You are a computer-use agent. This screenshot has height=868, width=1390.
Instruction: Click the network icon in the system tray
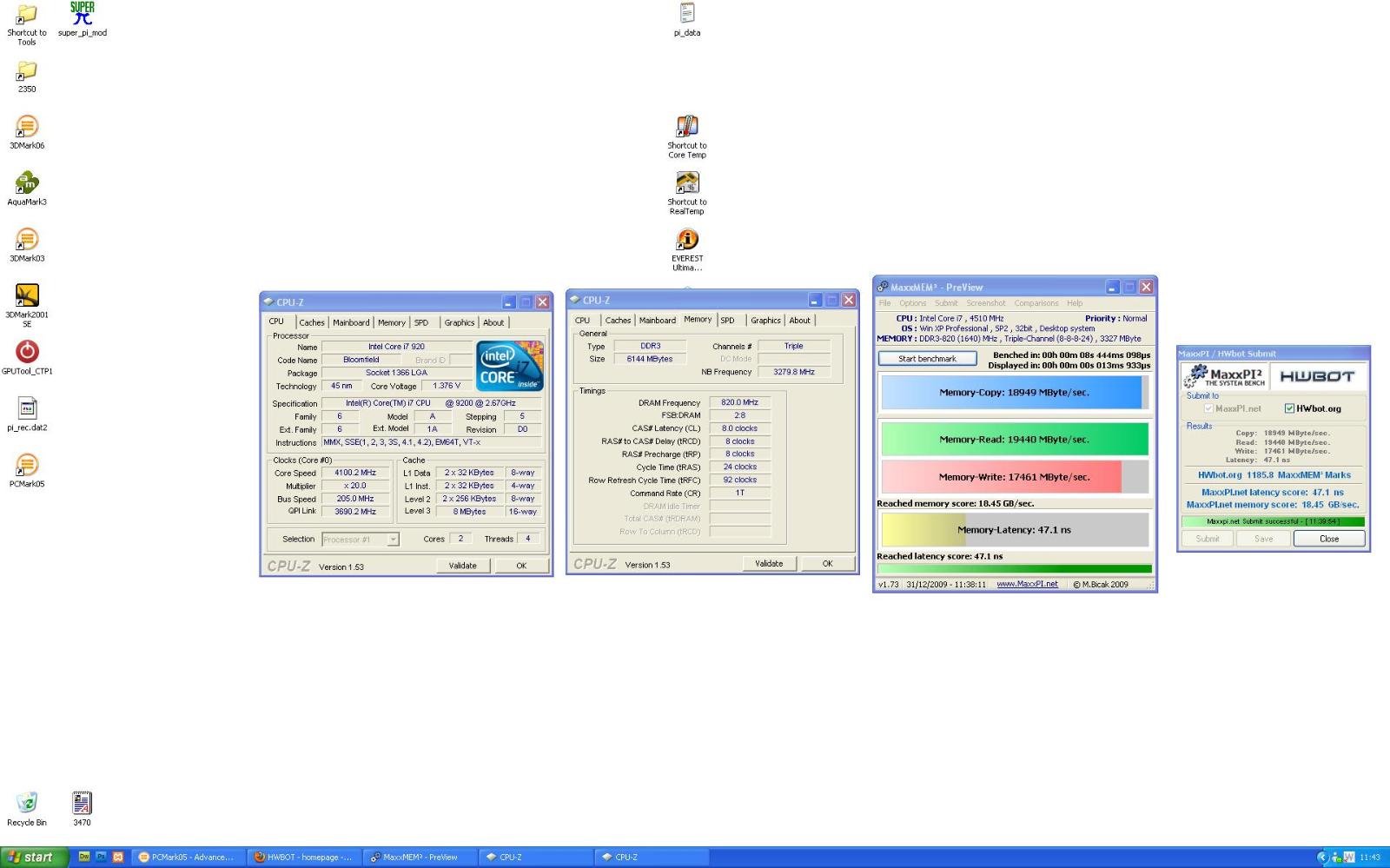pos(1337,858)
